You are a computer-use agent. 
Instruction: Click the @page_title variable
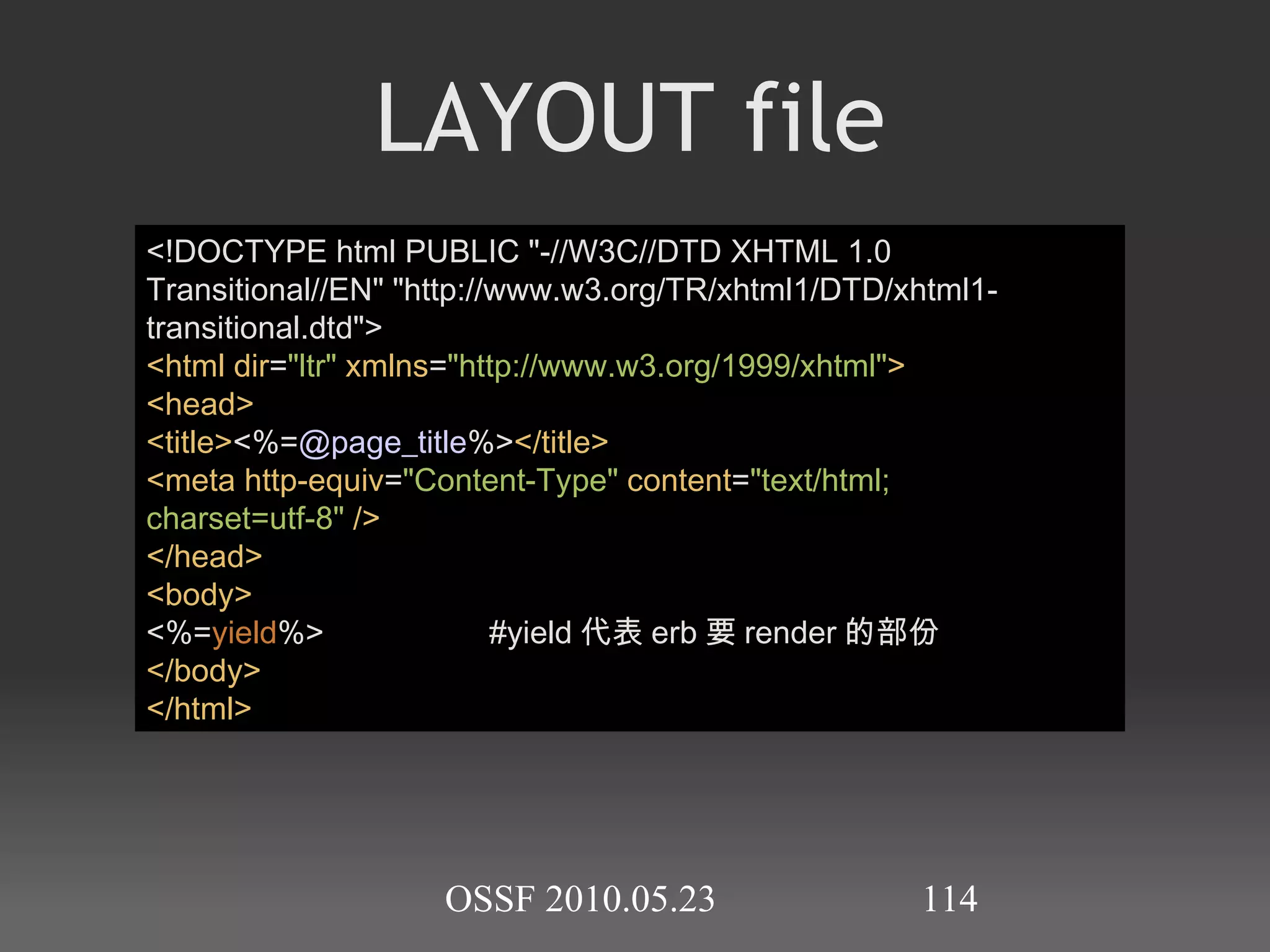point(383,444)
